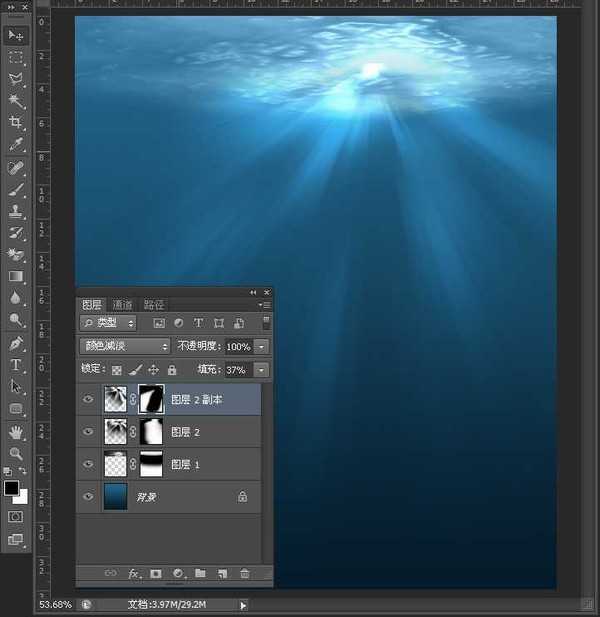Open the 类型 layer filter dropdown
600x617 pixels.
[108, 323]
